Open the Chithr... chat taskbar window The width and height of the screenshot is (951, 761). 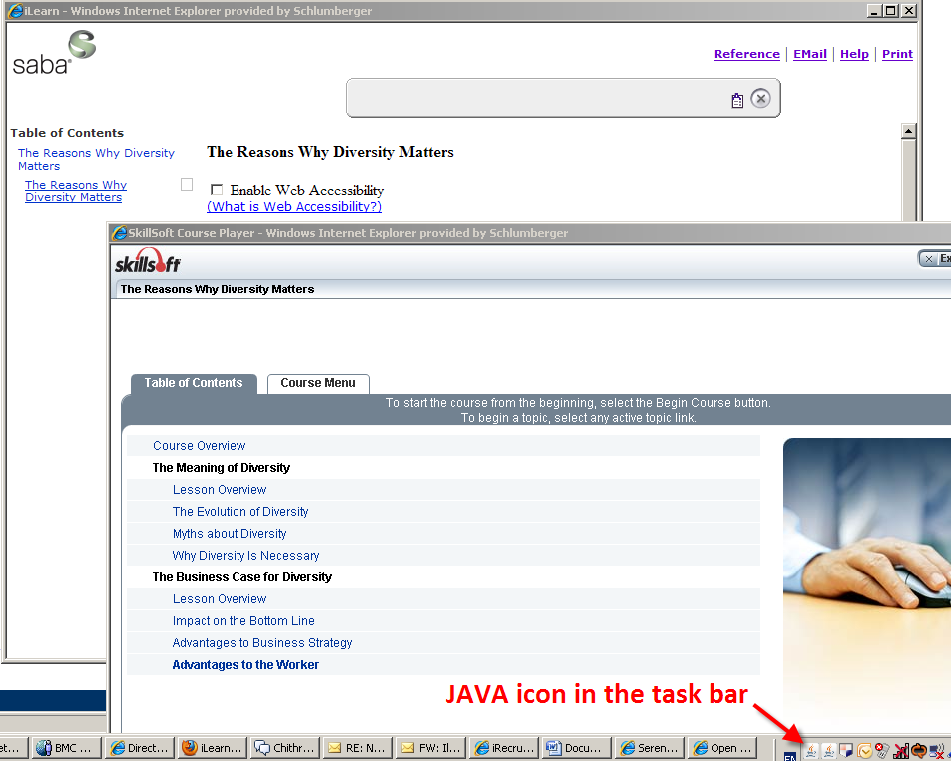(285, 748)
